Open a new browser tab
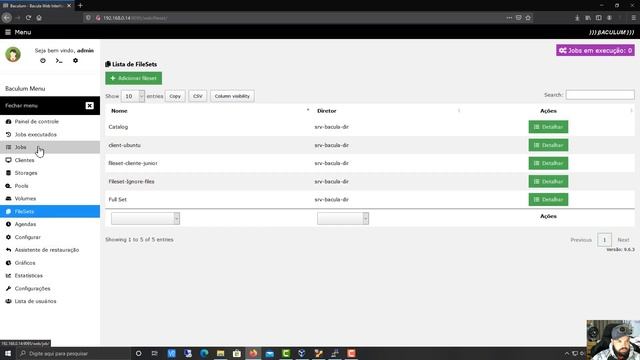 [80, 6]
